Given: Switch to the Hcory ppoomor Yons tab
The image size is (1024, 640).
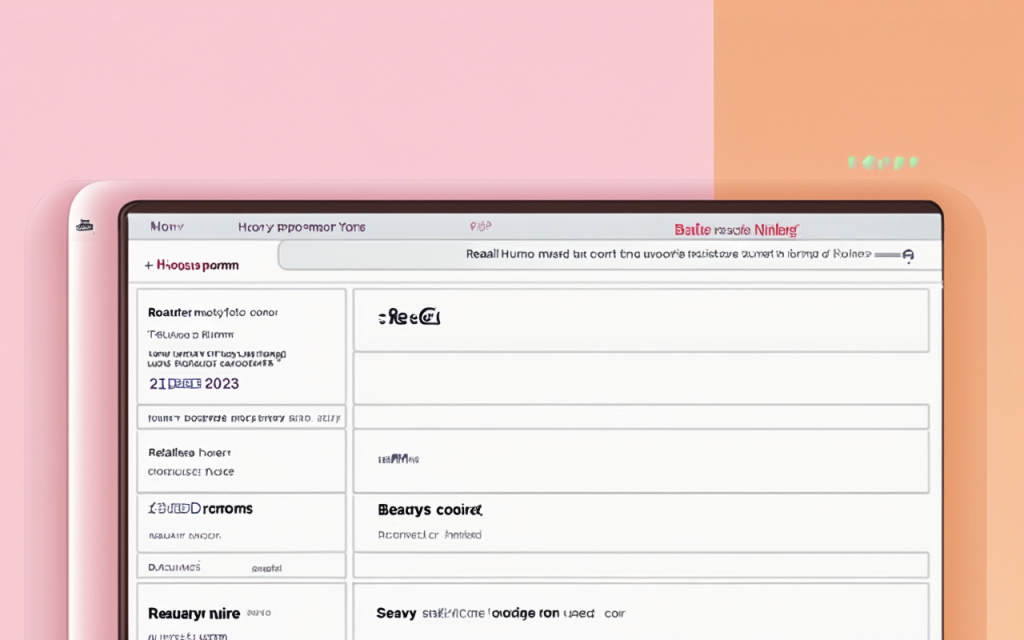Looking at the screenshot, I should tap(301, 228).
